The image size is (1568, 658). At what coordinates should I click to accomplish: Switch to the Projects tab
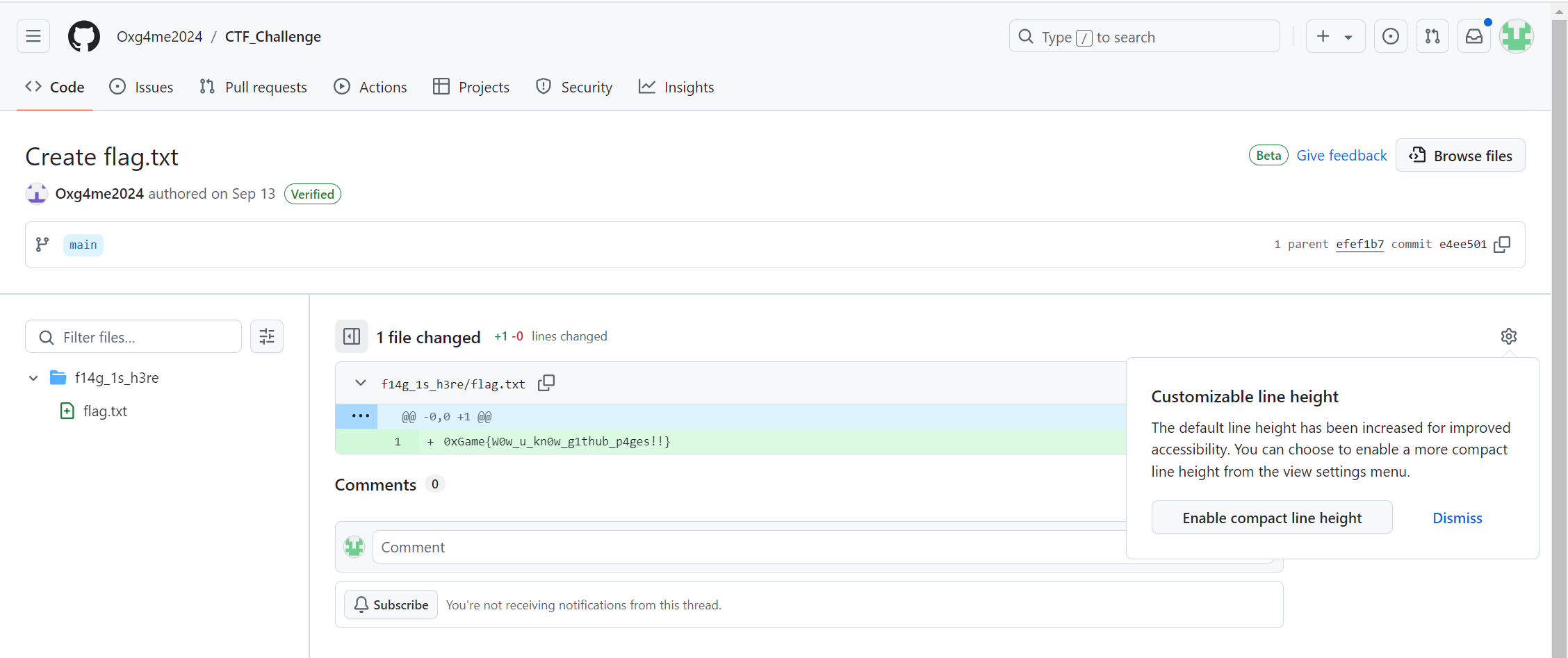(x=471, y=87)
